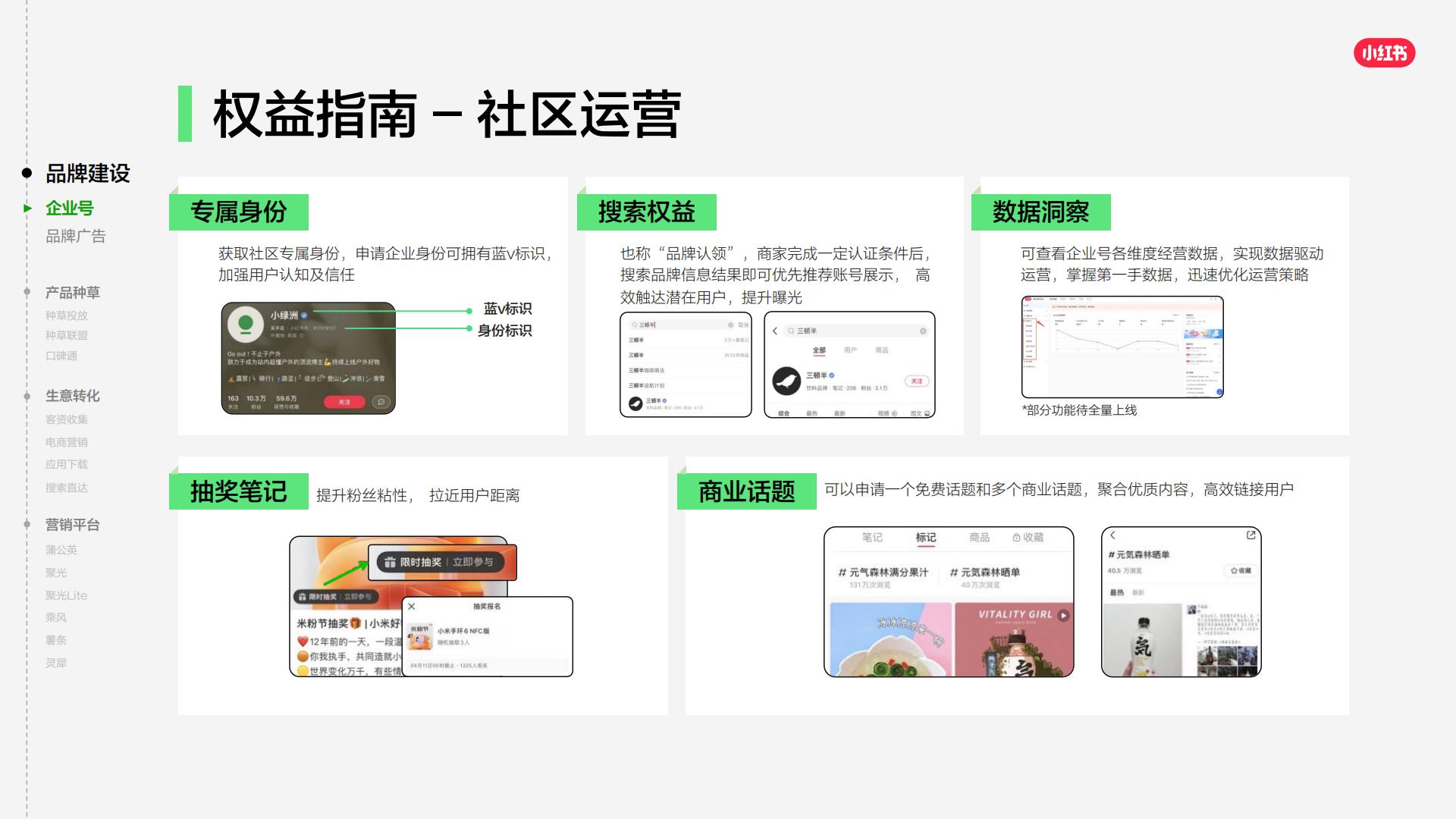This screenshot has width=1456, height=819.
Task: Click the 收藏 tab with lock icon
Action: click(1028, 537)
